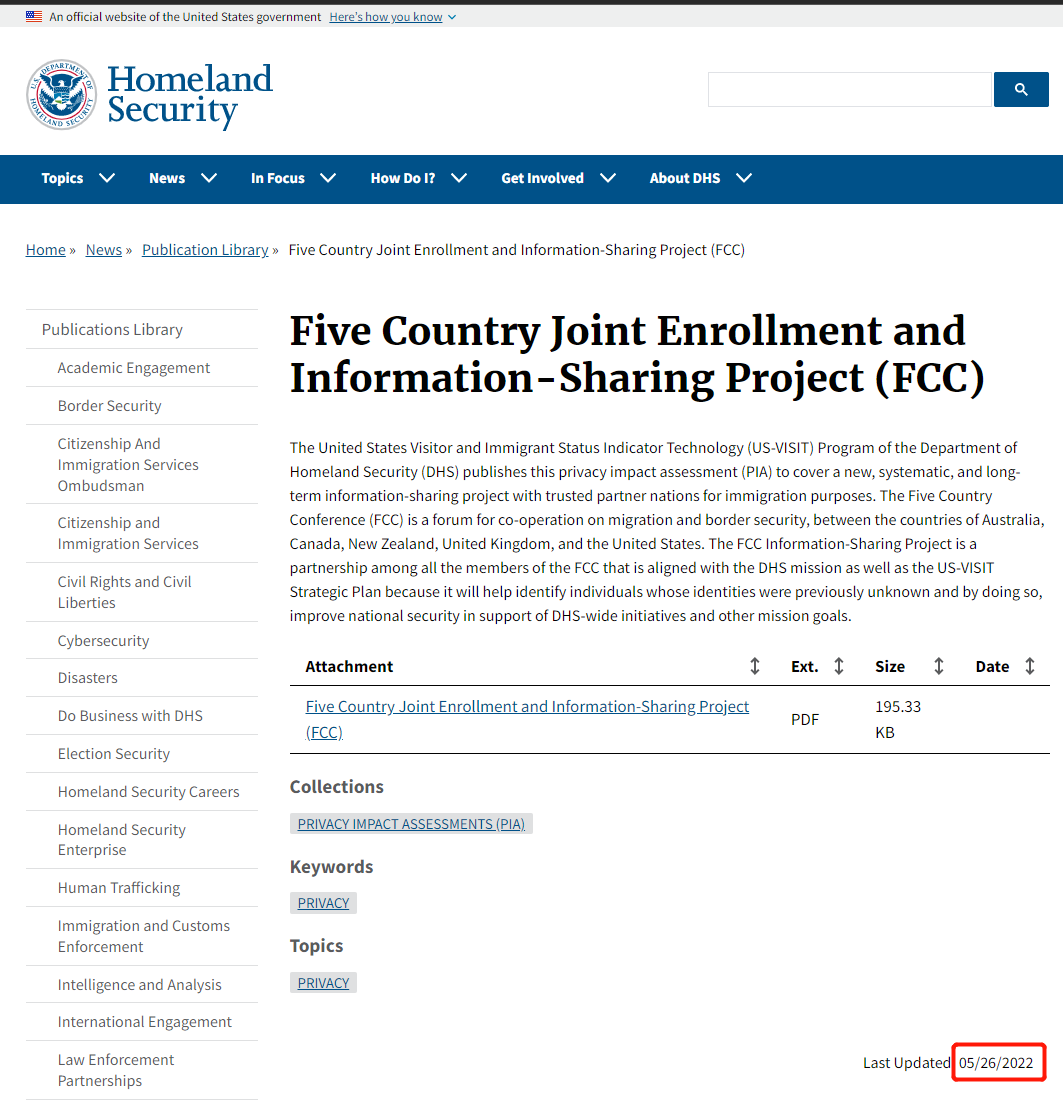The image size is (1063, 1106).
Task: Click the 195.33 KB size cell
Action: (898, 719)
